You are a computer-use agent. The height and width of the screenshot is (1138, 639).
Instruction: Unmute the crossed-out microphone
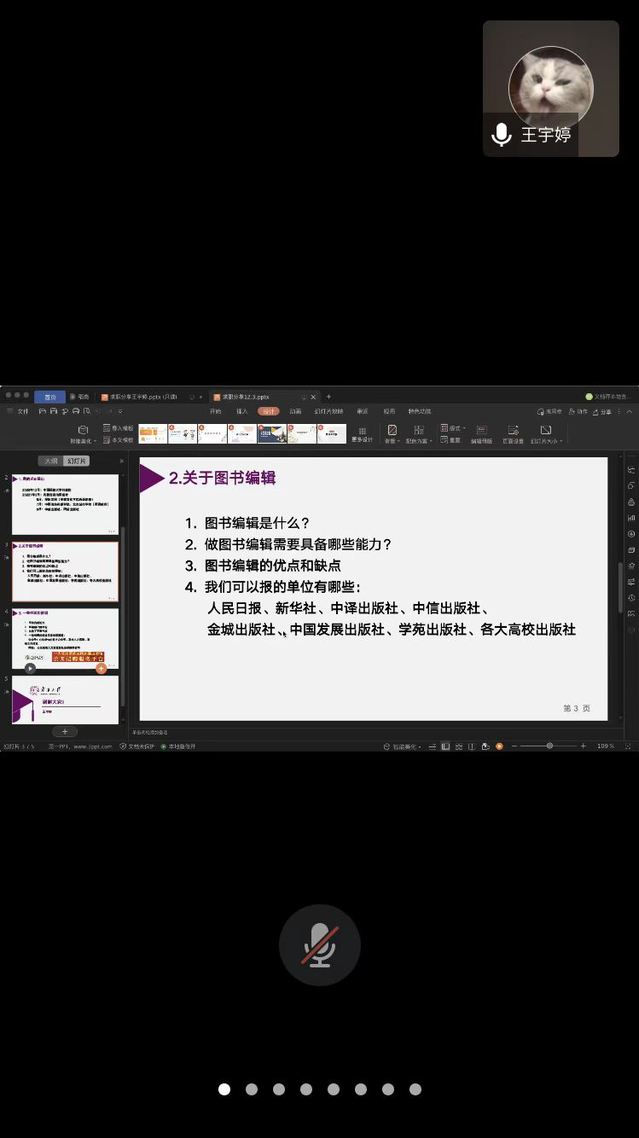(319, 945)
